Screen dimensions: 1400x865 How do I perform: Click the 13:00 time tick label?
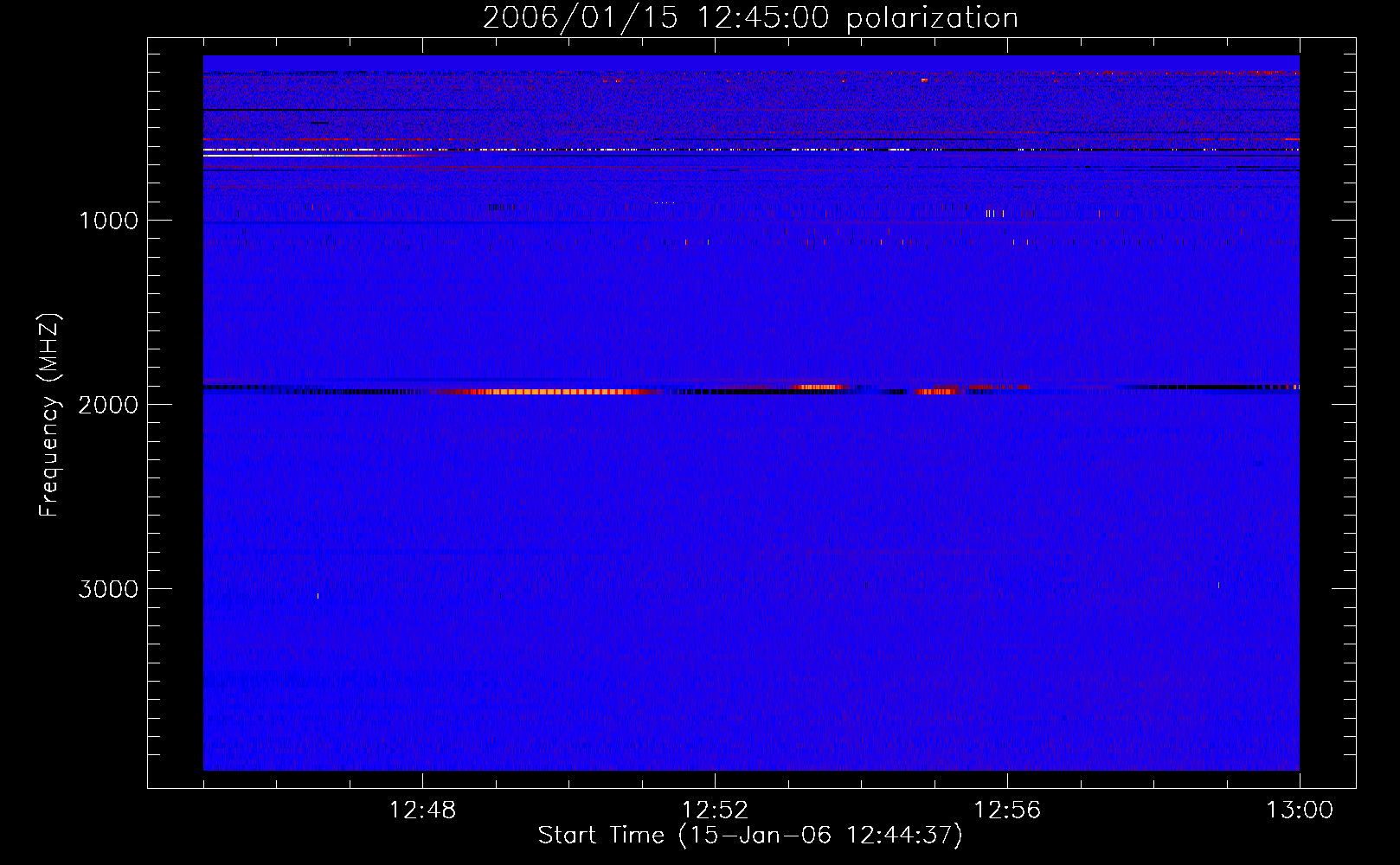[1300, 811]
